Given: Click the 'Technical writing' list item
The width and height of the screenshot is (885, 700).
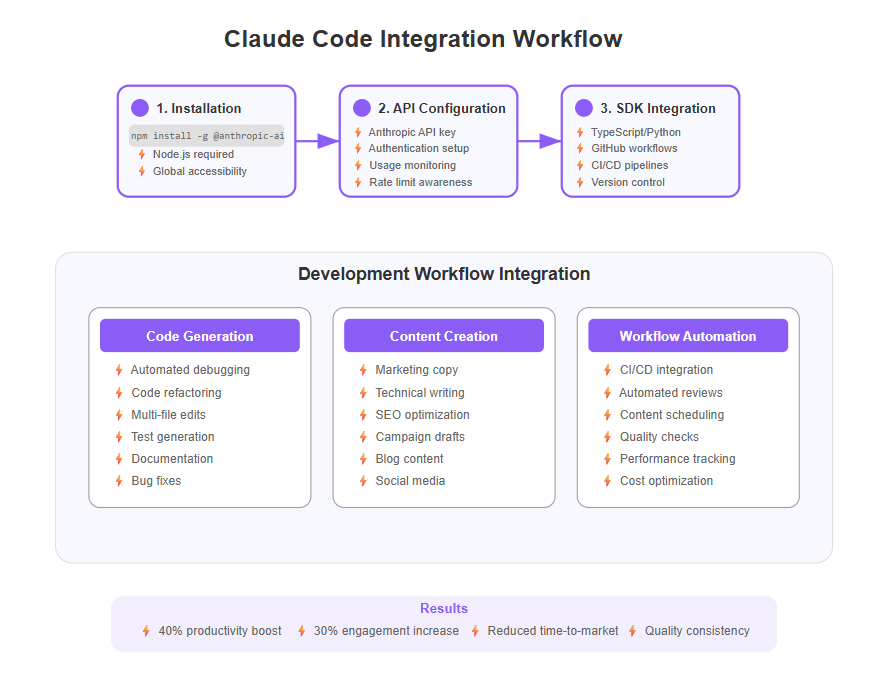Looking at the screenshot, I should coord(420,392).
